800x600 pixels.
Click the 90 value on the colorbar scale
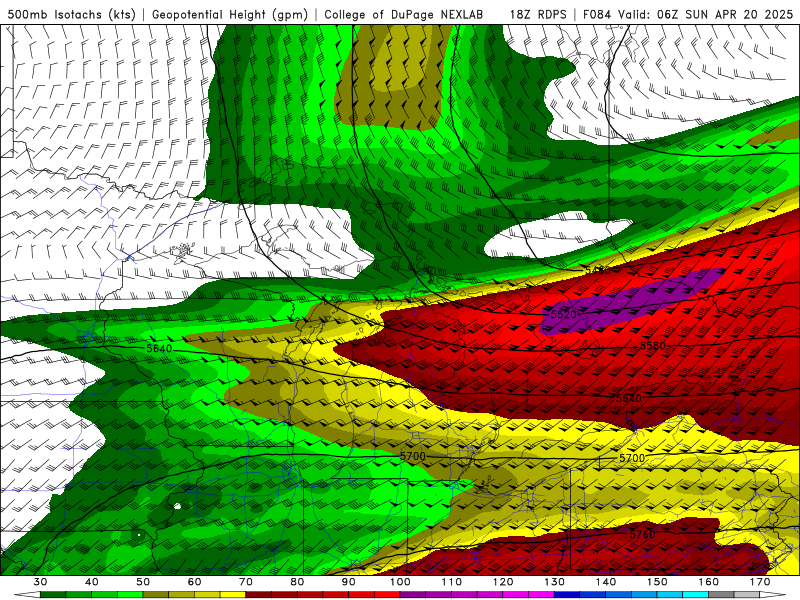click(348, 582)
